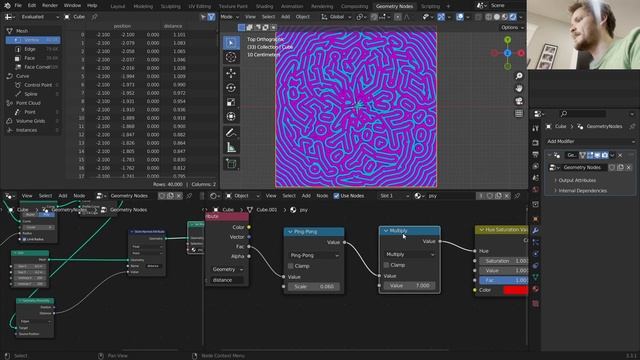The image size is (640, 360).
Task: Select the Rotate tool in viewport toolbar
Action: 231,88
